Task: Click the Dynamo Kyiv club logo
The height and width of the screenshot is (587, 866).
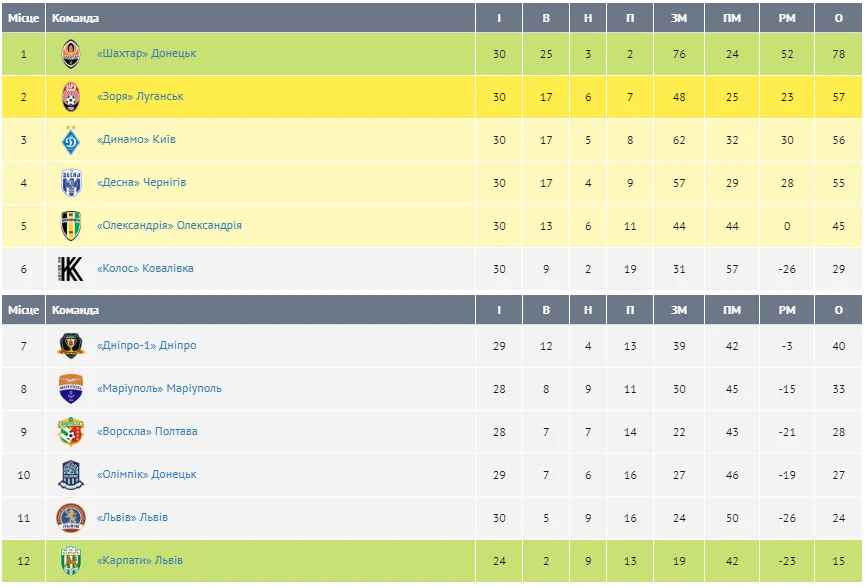Action: 70,140
